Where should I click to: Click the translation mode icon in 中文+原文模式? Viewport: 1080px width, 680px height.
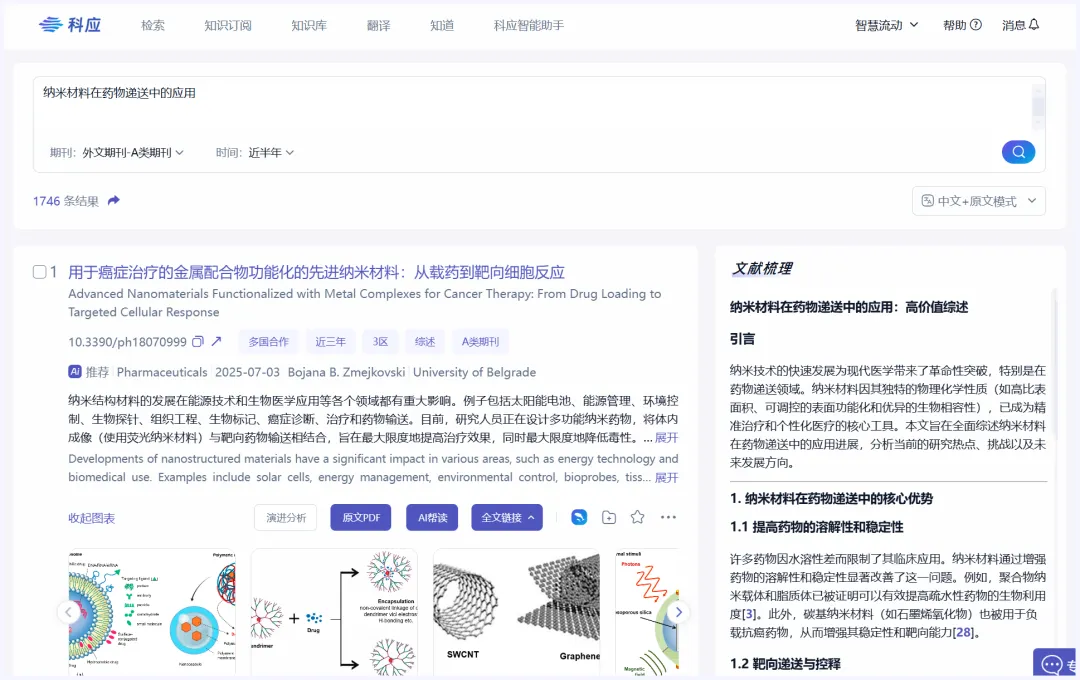click(x=928, y=200)
